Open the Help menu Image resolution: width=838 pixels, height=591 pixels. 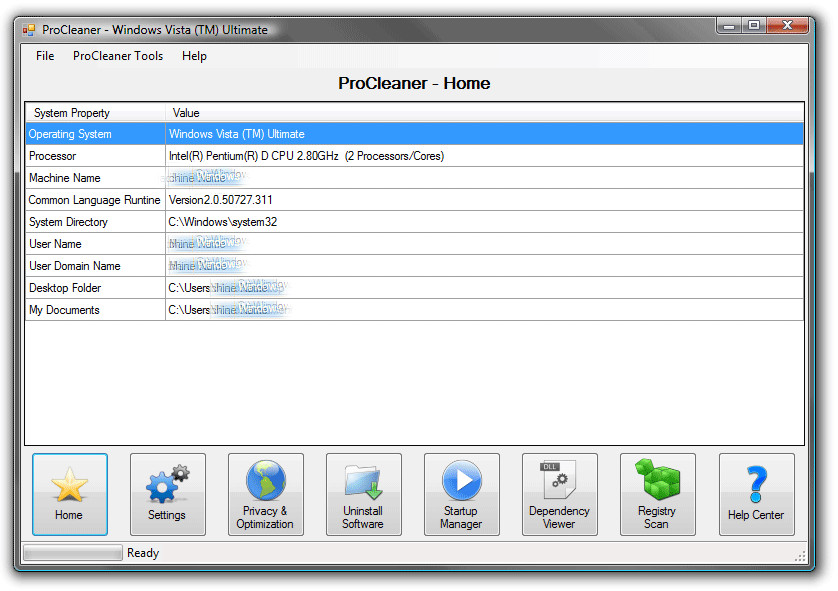194,56
